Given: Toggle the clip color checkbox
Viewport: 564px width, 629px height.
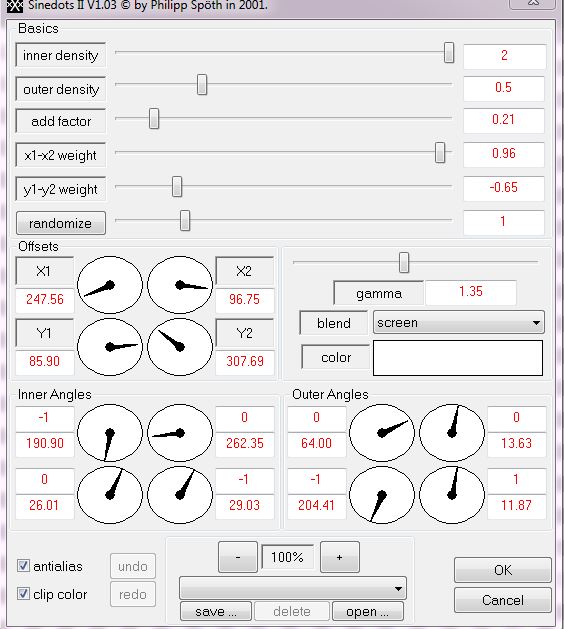Looking at the screenshot, I should [x=23, y=593].
